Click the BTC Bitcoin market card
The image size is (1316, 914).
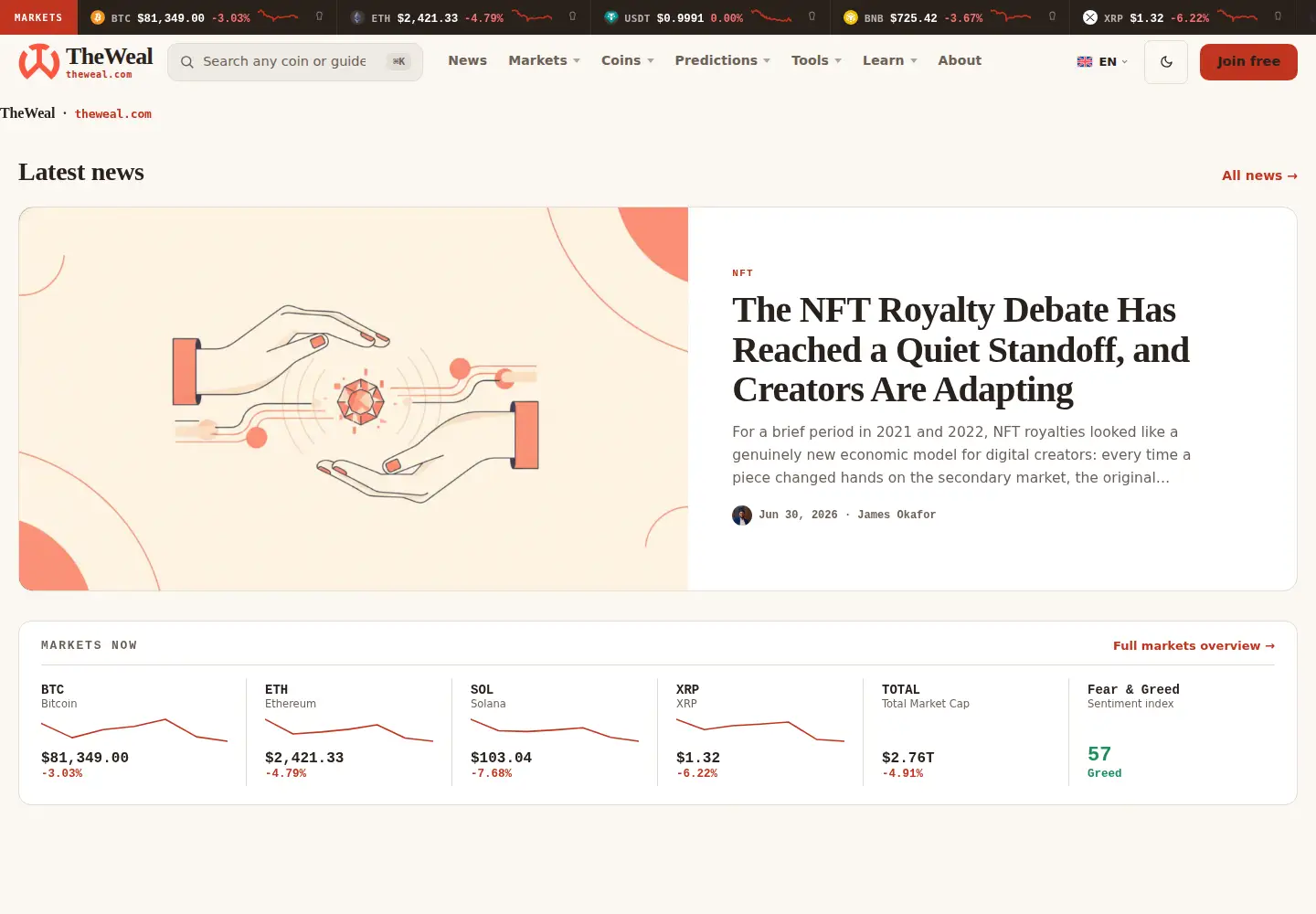(133, 731)
